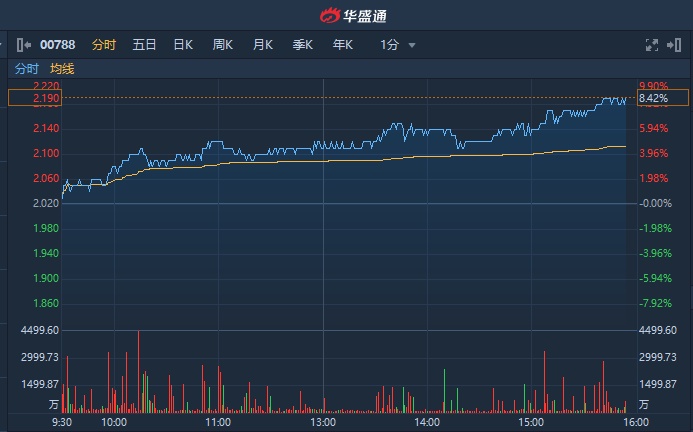The width and height of the screenshot is (693, 432).
Task: Click the 15:00 time axis marker
Action: pyautogui.click(x=531, y=423)
